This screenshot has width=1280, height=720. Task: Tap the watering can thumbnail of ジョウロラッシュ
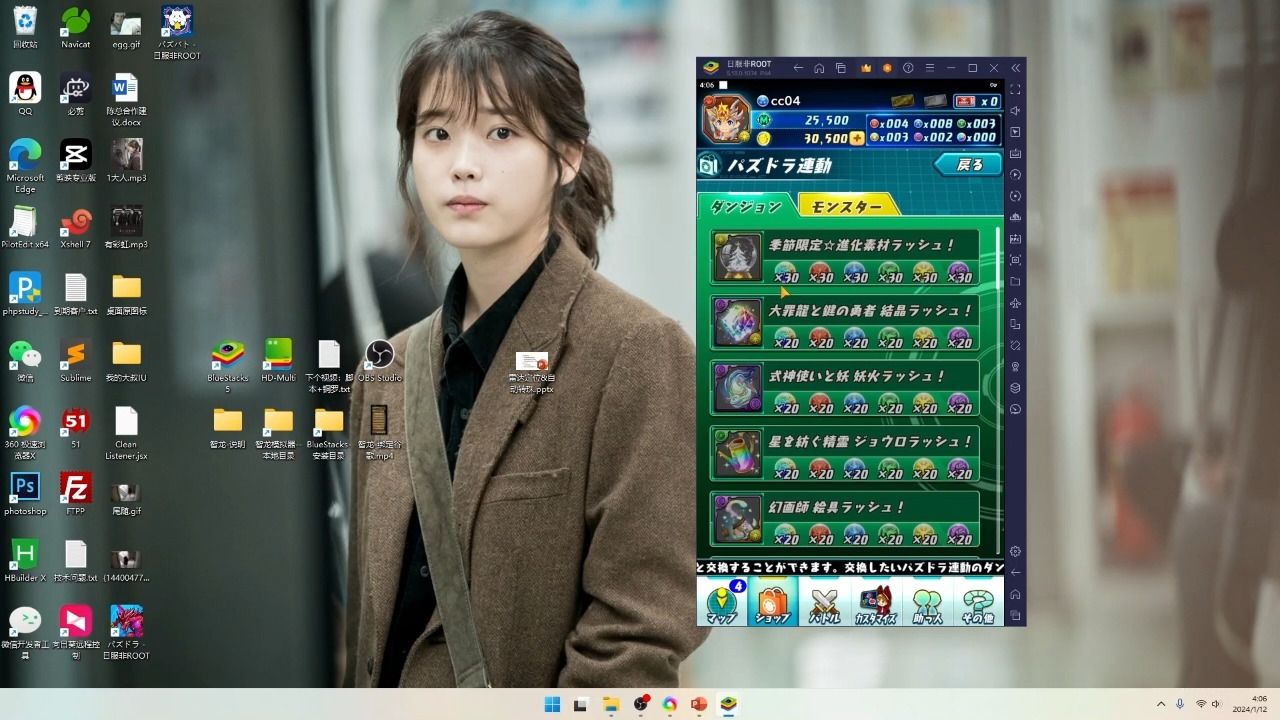coord(738,454)
